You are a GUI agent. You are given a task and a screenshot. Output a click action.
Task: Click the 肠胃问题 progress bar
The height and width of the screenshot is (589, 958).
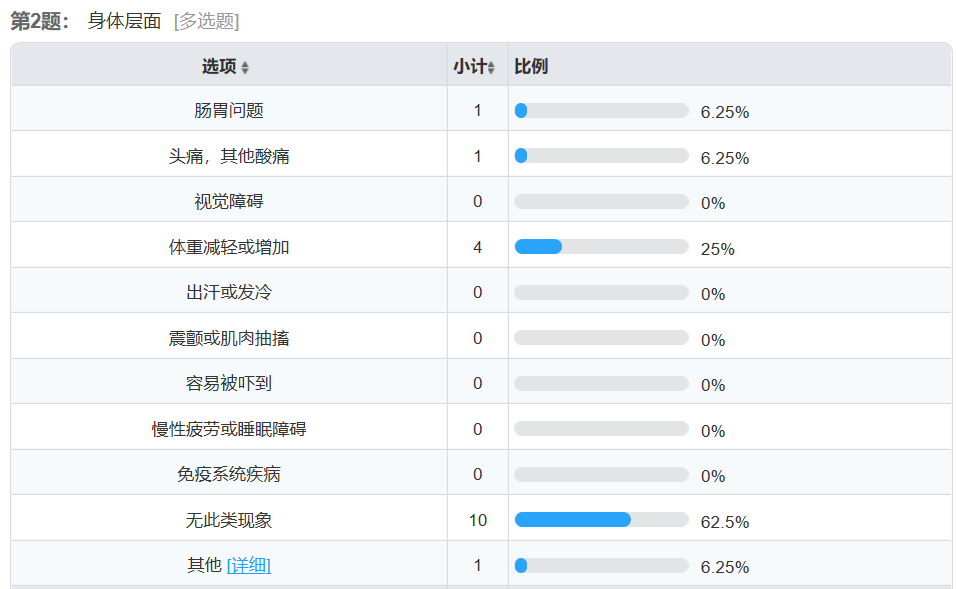tap(601, 111)
